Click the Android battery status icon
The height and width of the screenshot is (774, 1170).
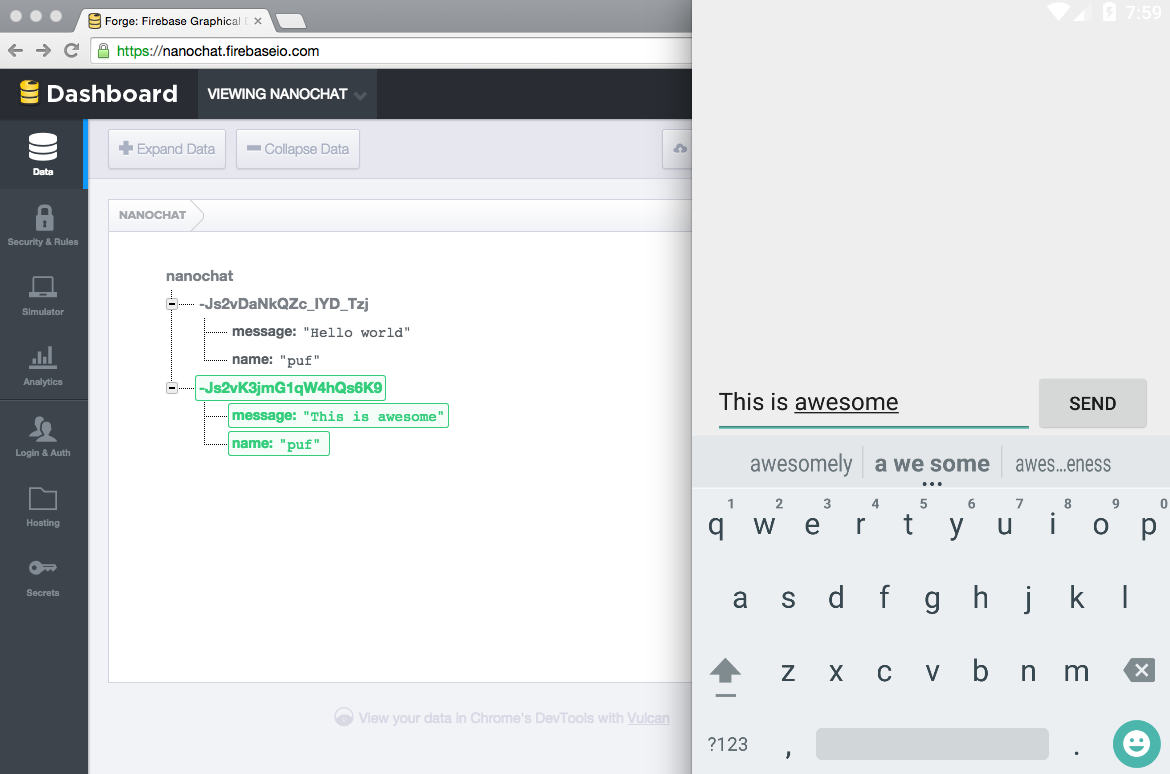(1109, 12)
